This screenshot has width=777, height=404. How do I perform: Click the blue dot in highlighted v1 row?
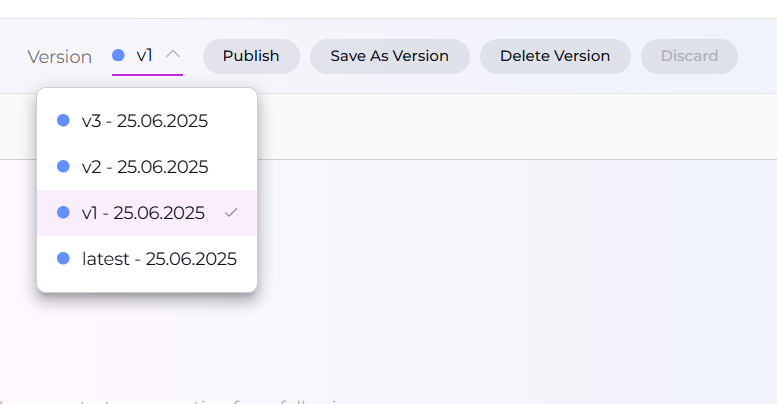pyautogui.click(x=63, y=213)
